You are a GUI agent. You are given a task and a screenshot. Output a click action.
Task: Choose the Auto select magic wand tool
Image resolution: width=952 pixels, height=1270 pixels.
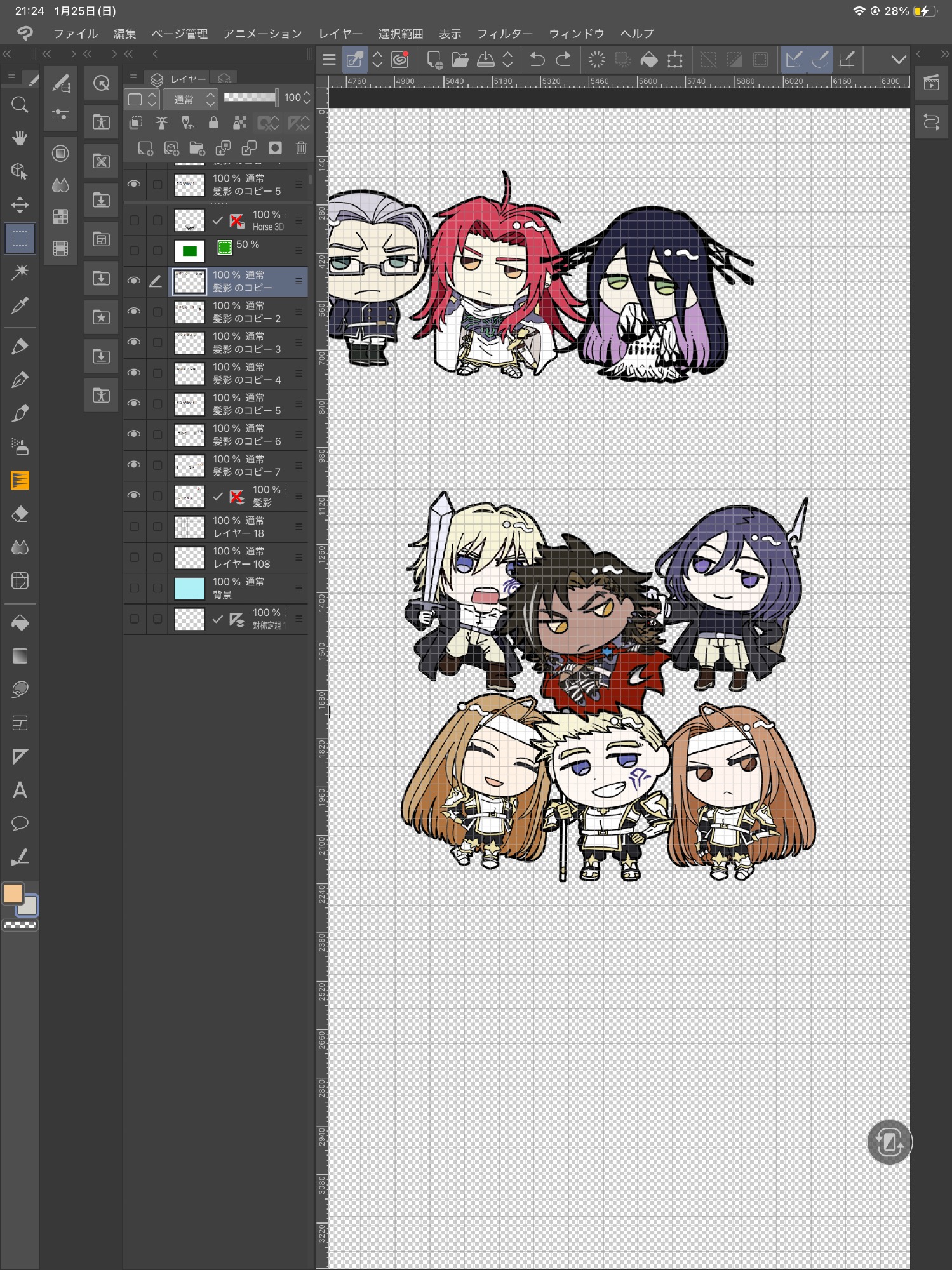(x=20, y=272)
